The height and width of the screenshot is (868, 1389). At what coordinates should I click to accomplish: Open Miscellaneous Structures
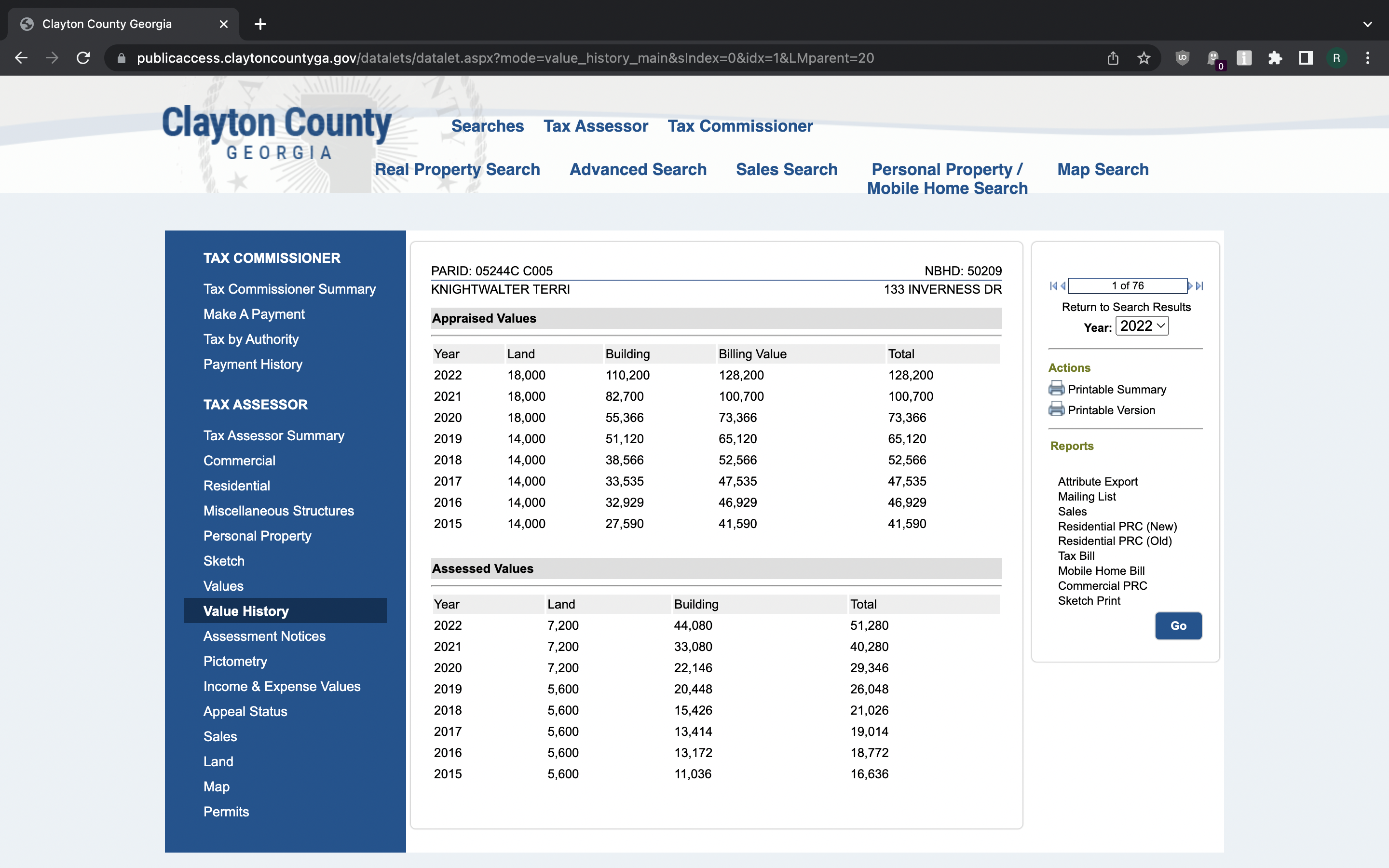click(278, 511)
